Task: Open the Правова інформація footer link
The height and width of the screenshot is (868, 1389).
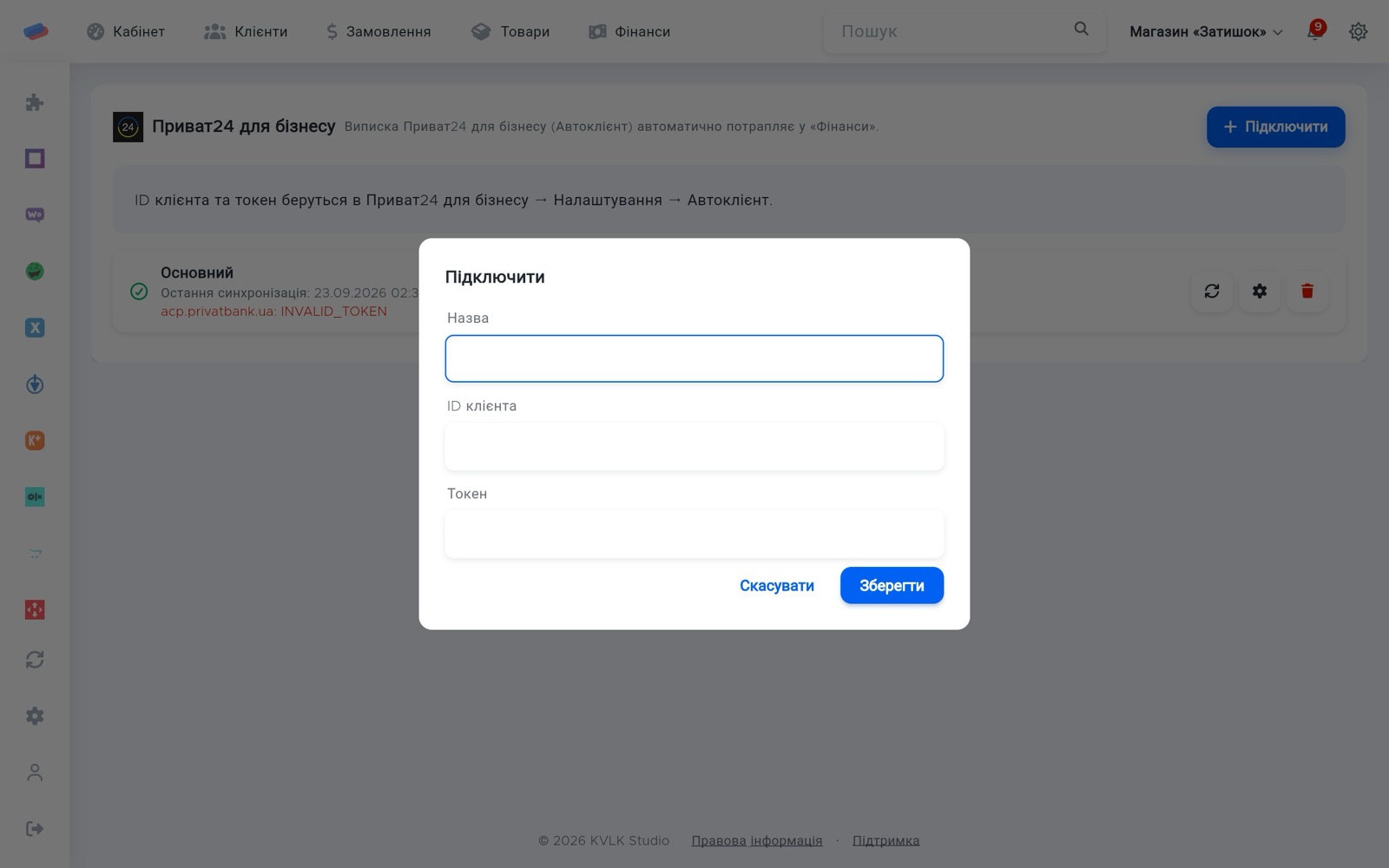Action: click(x=757, y=840)
